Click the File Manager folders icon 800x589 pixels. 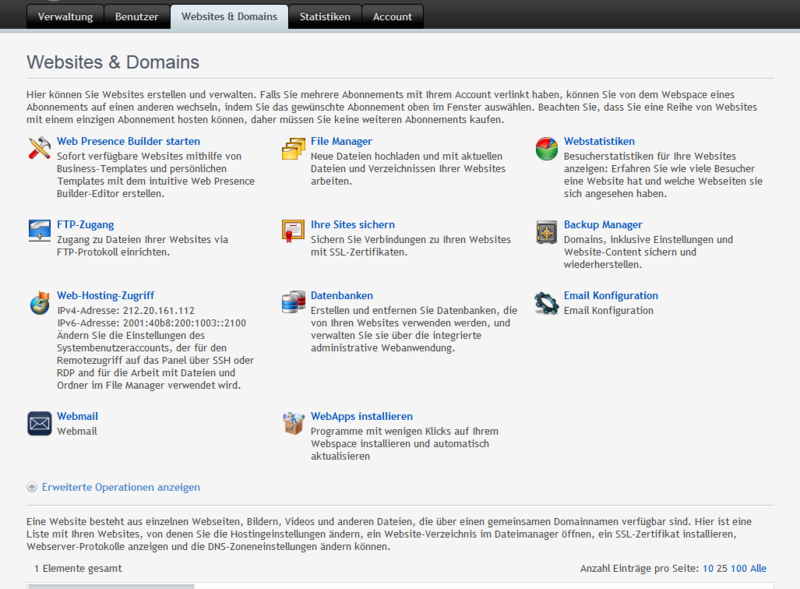[x=293, y=149]
